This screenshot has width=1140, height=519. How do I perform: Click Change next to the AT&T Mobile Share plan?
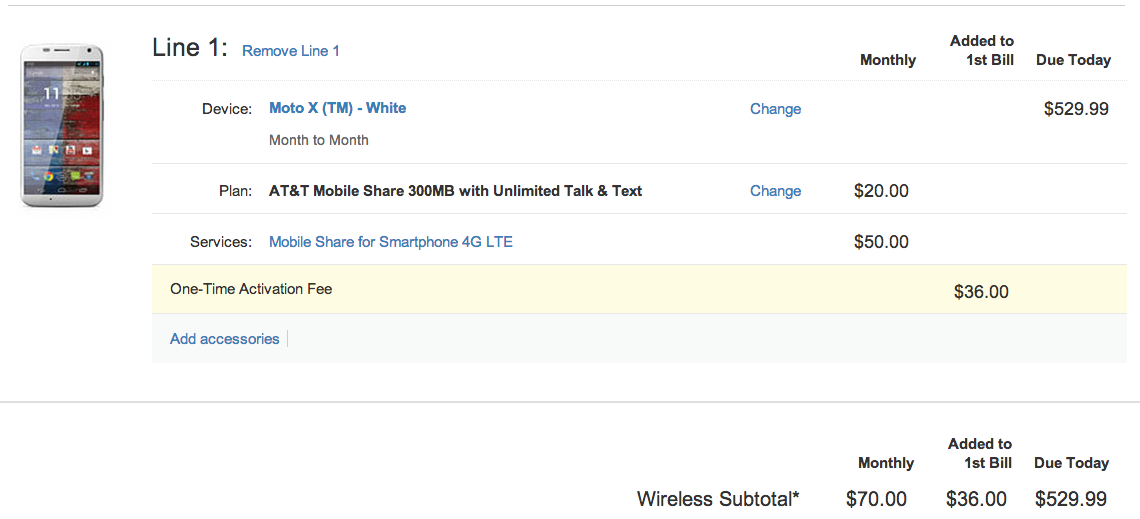[776, 191]
